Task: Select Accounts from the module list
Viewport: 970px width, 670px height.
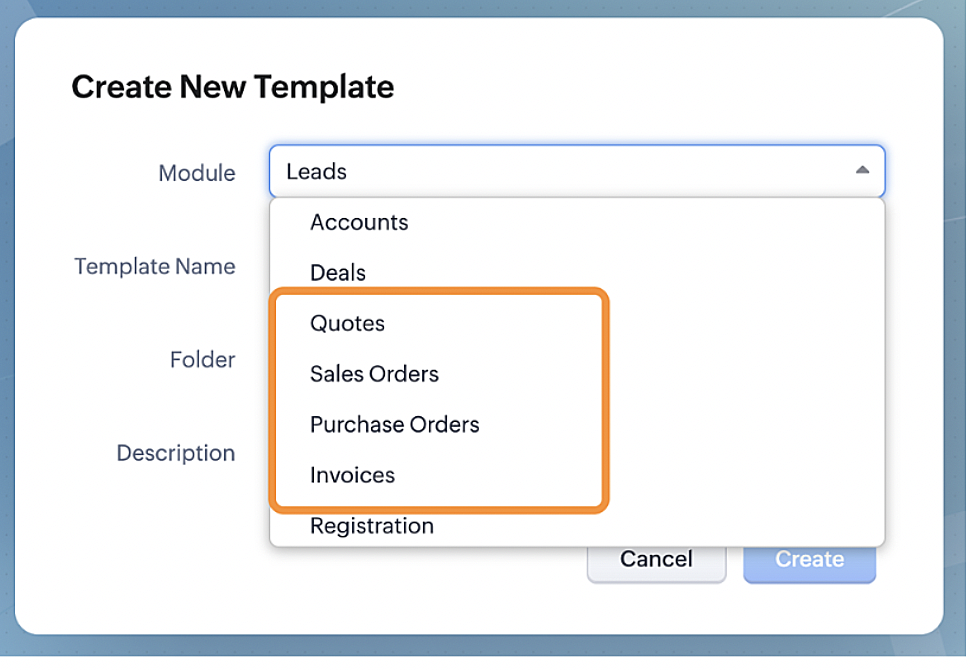Action: point(359,222)
